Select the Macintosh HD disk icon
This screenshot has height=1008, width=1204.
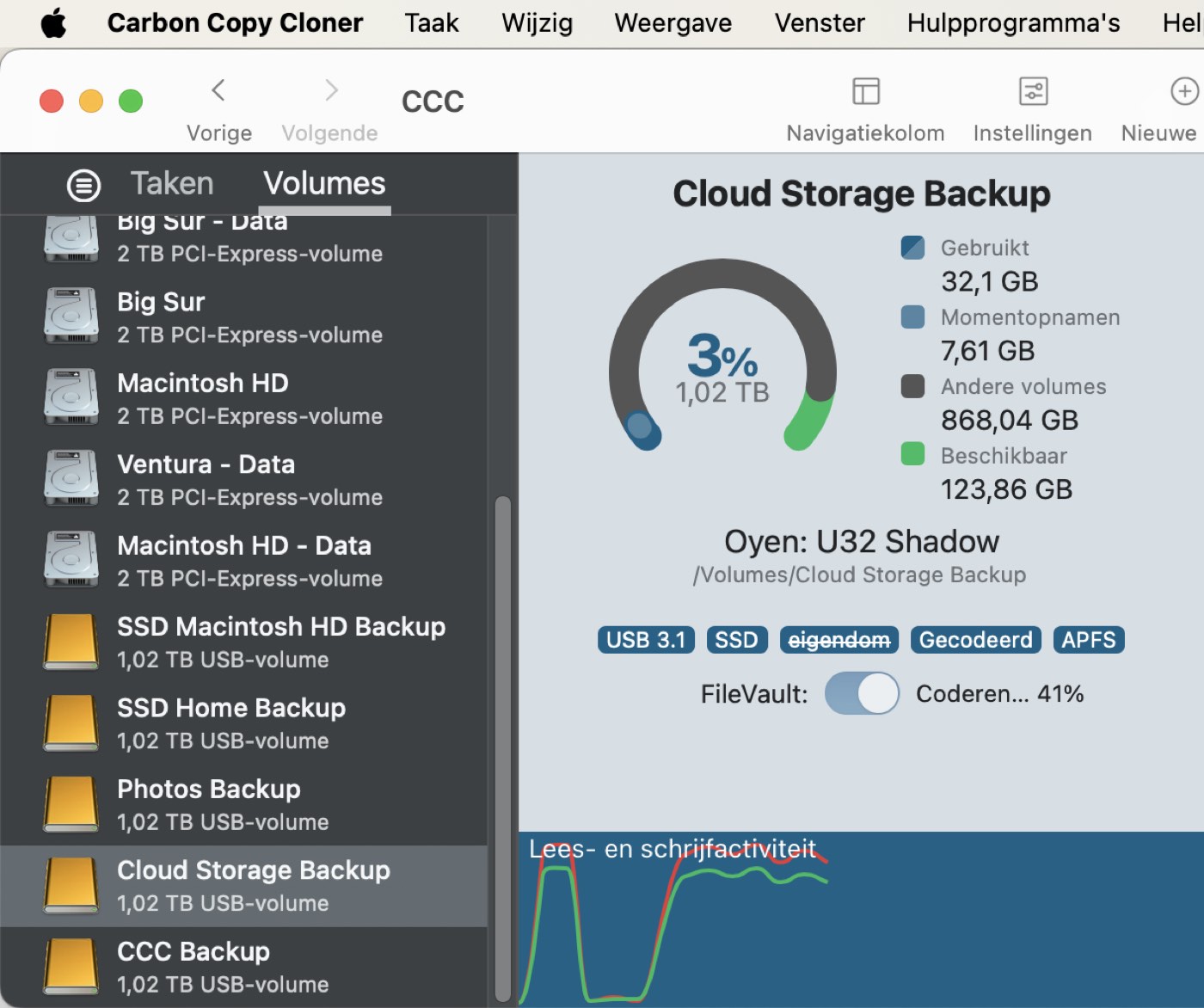coord(71,398)
